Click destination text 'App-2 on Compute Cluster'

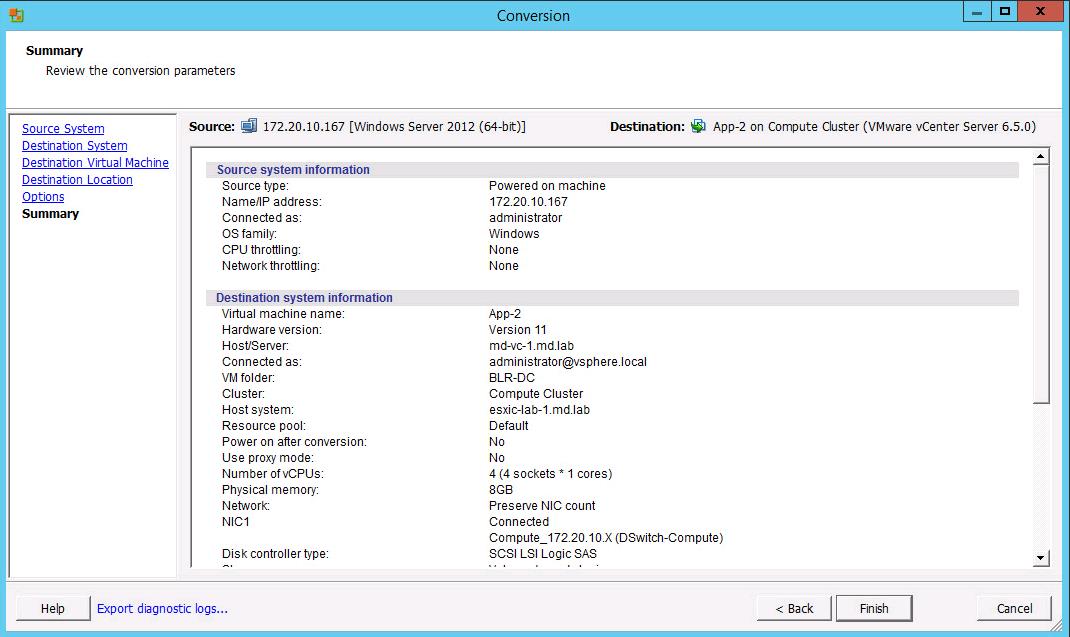coord(786,126)
